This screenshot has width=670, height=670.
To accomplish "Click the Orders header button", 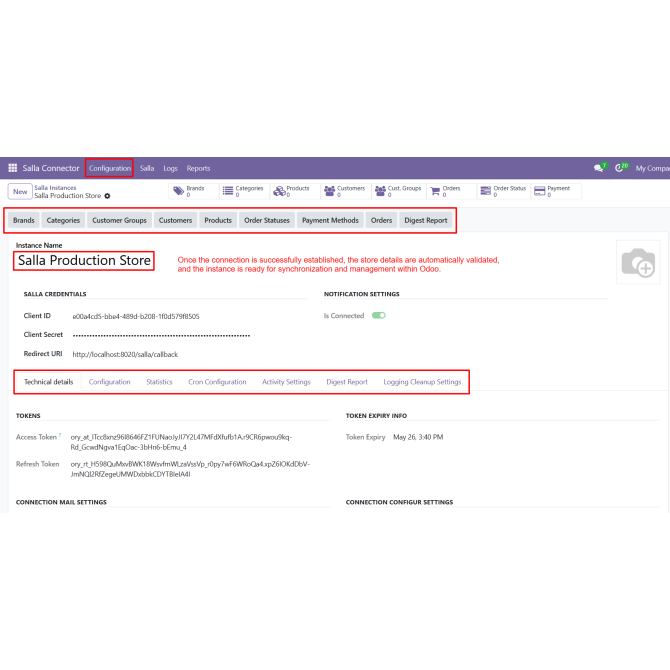I will pyautogui.click(x=381, y=220).
